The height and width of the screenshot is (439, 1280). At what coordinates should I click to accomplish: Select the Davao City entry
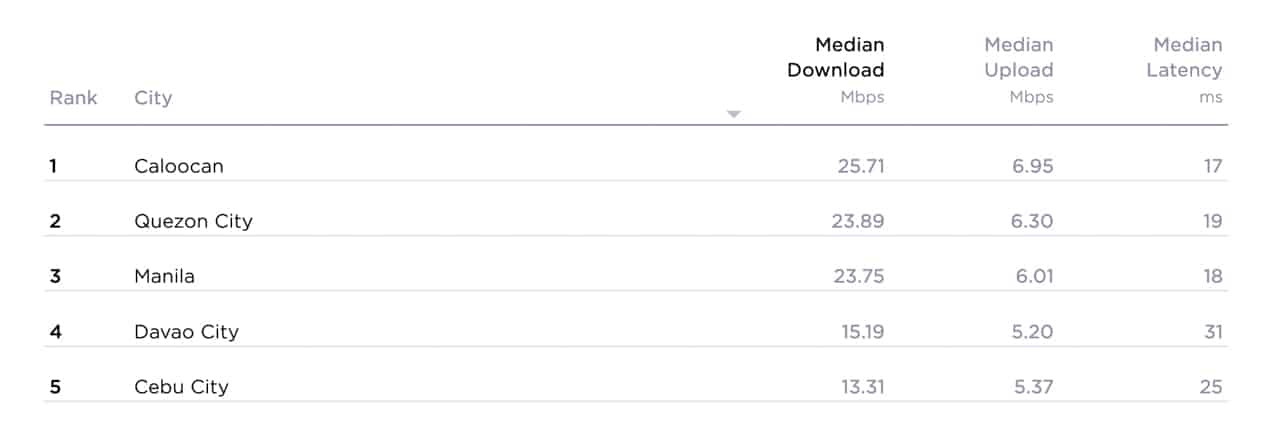(x=186, y=331)
